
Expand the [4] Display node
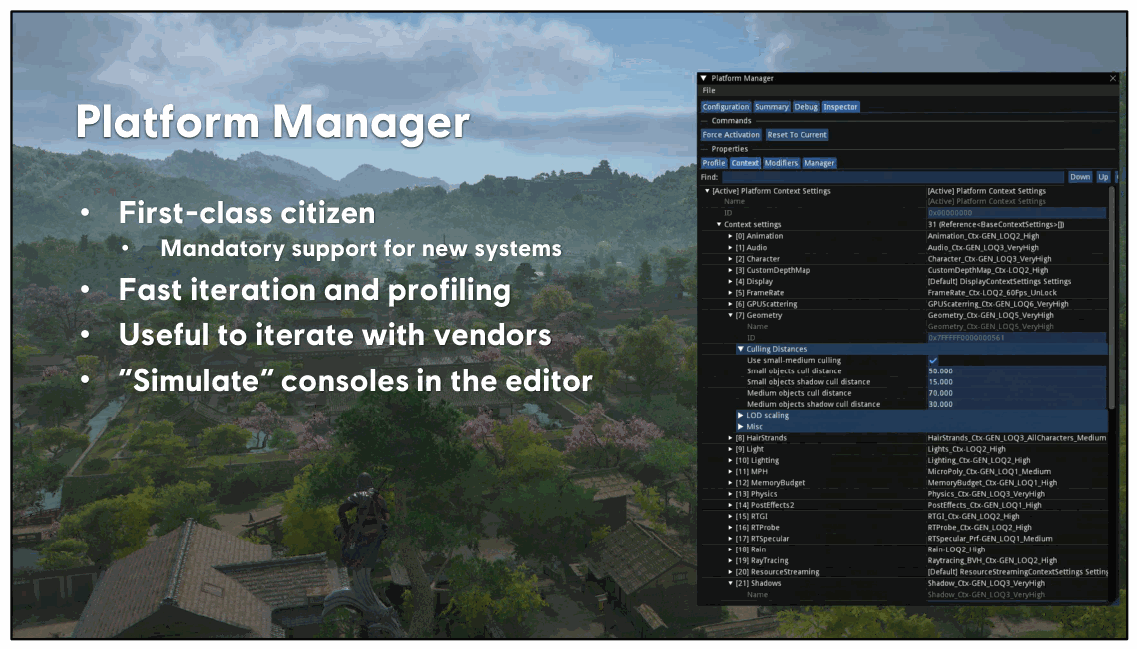click(731, 281)
